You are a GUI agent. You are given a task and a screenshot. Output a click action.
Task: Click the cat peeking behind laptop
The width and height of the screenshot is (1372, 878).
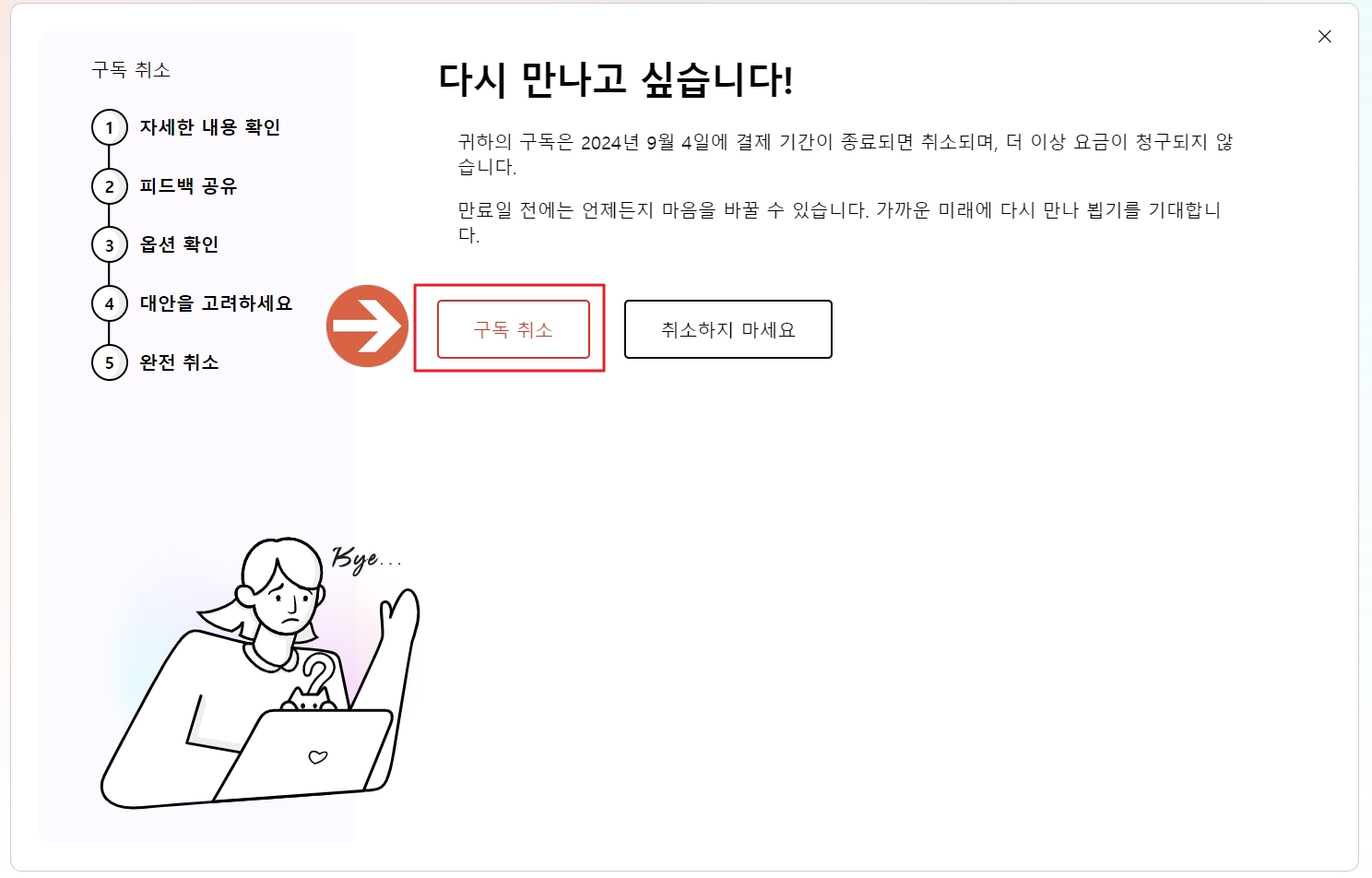[x=311, y=698]
